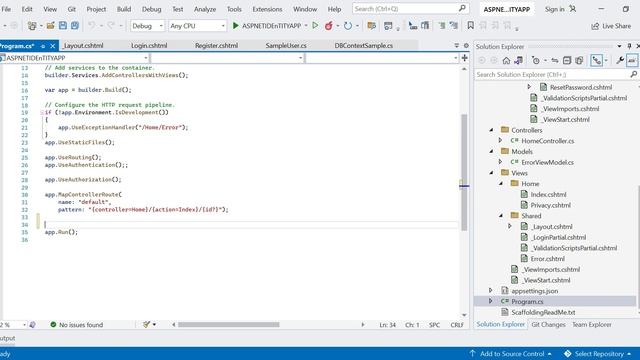The height and width of the screenshot is (360, 640).
Task: Click the Save All icon
Action: (x=75, y=26)
